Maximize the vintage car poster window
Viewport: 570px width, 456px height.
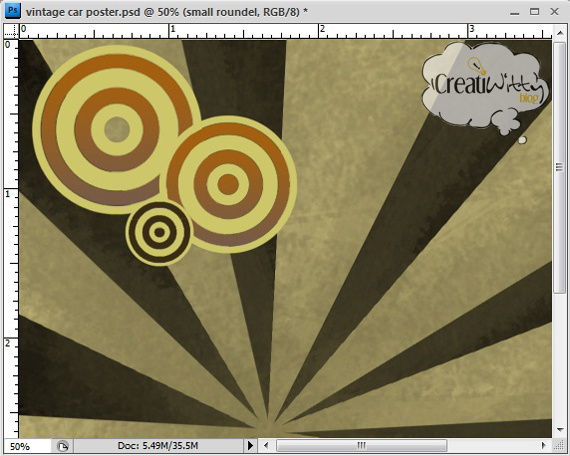tap(534, 12)
